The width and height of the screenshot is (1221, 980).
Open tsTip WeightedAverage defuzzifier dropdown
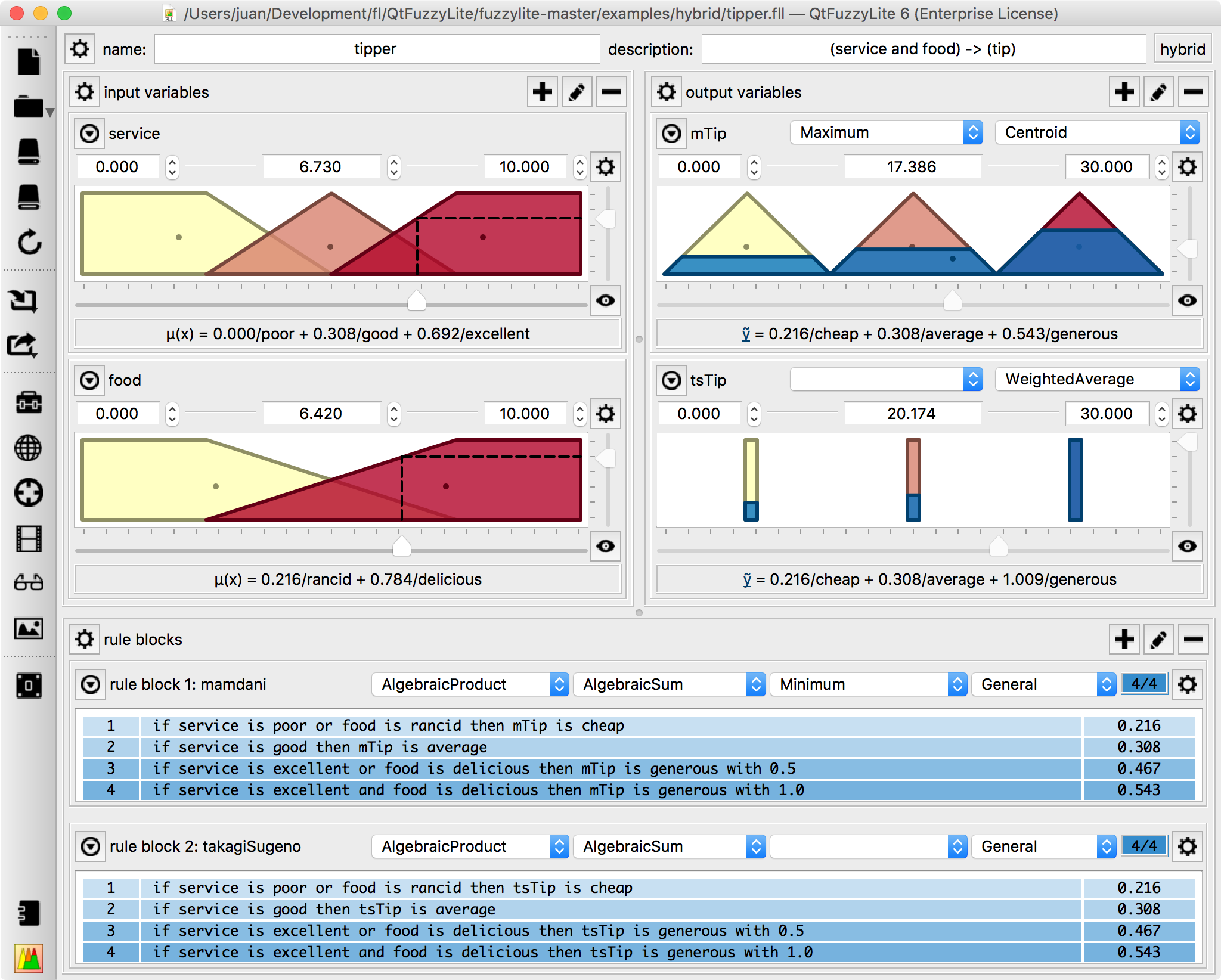1098,379
